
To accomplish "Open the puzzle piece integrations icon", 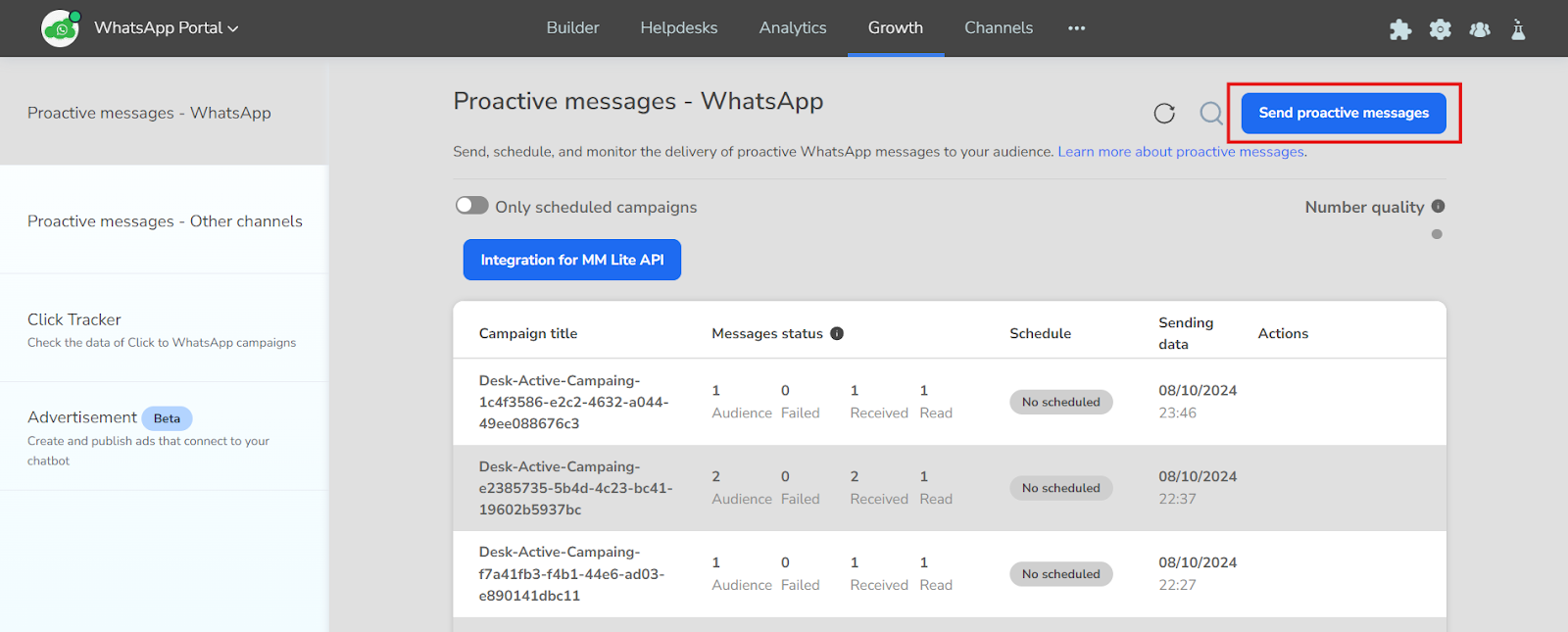I will [1400, 29].
